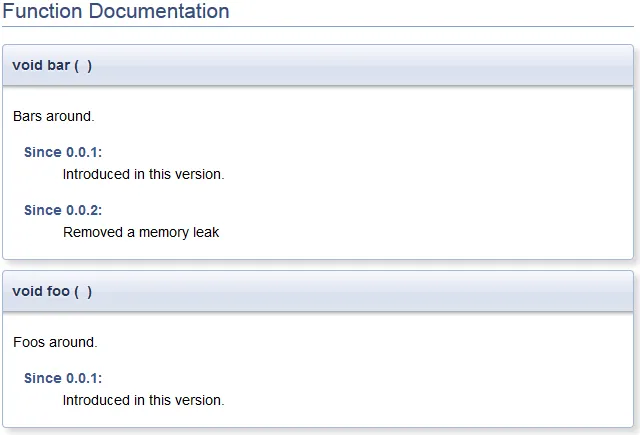Click 'Introduced in this version.' under bar
Viewport: 640px width, 435px height.
pyautogui.click(x=144, y=174)
